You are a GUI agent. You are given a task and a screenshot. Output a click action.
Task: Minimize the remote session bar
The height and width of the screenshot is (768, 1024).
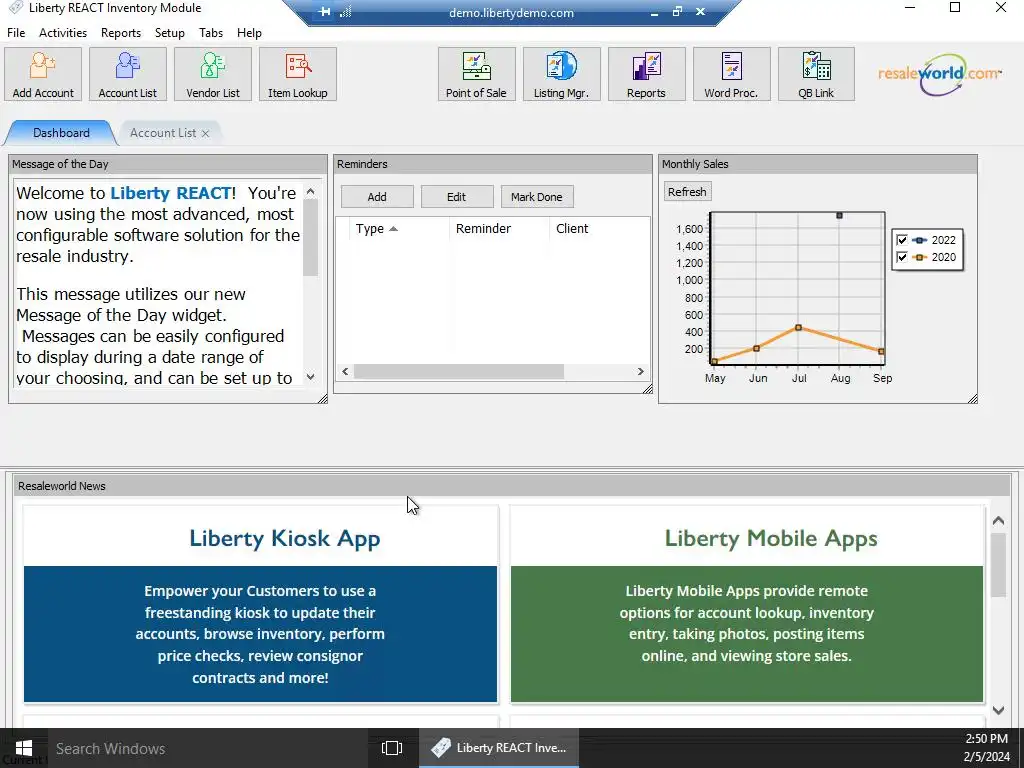pyautogui.click(x=654, y=12)
